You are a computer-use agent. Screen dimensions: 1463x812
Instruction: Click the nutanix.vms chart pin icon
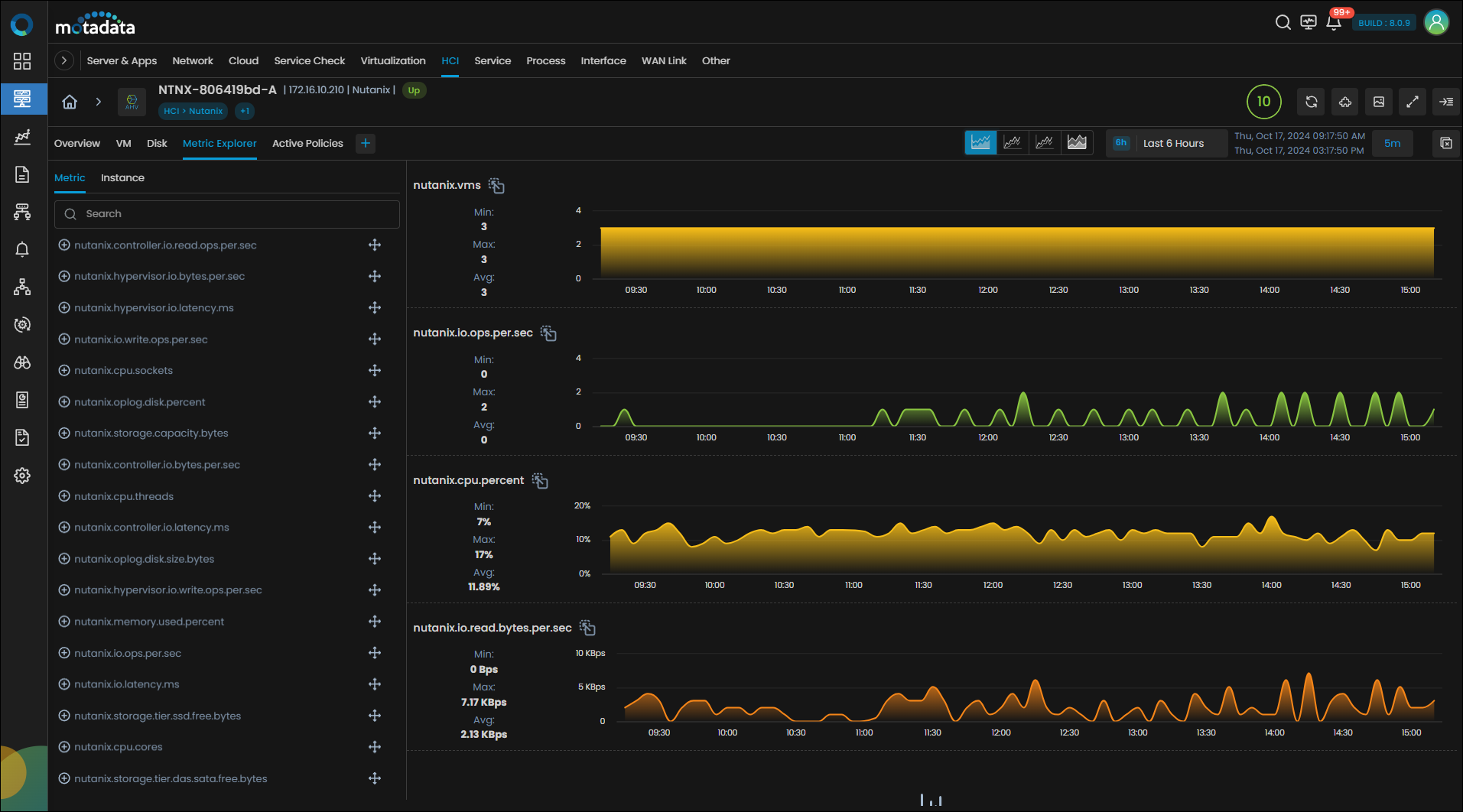(x=496, y=186)
